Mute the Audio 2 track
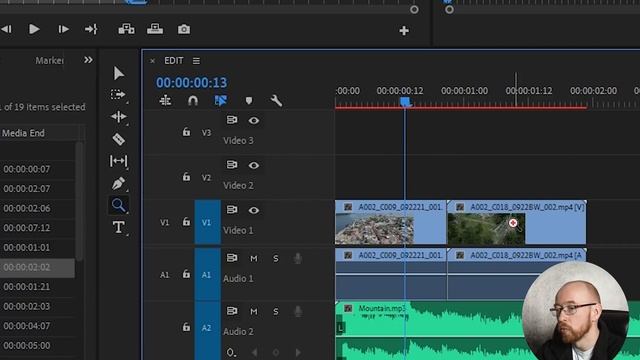The height and width of the screenshot is (360, 640). click(x=254, y=311)
